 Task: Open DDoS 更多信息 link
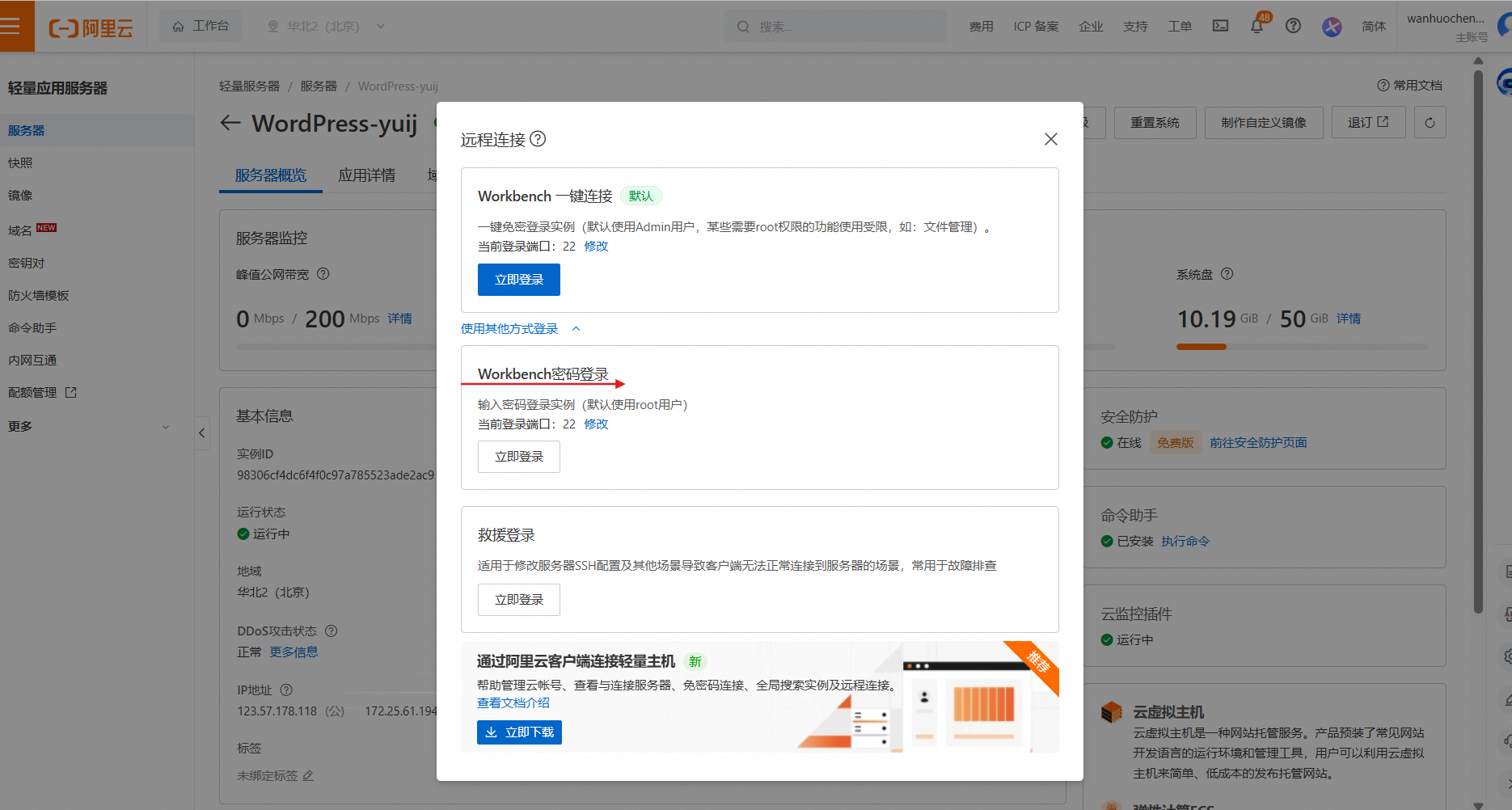tap(294, 652)
